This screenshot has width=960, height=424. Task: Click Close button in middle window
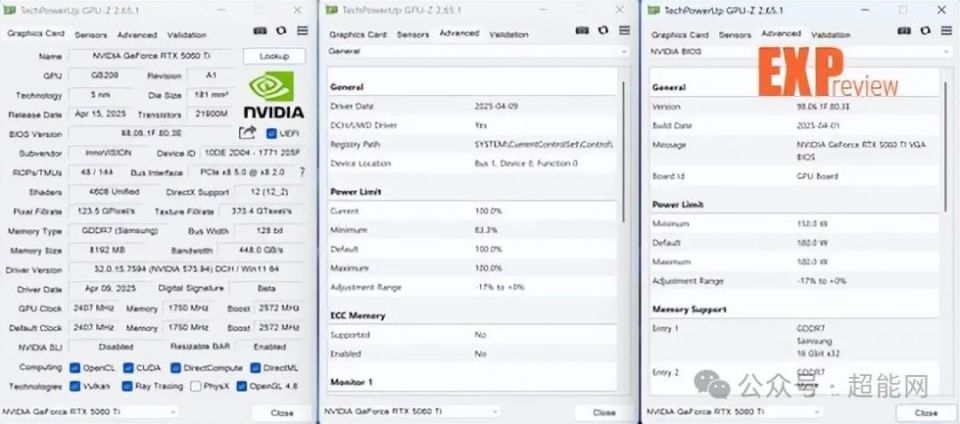pyautogui.click(x=604, y=412)
